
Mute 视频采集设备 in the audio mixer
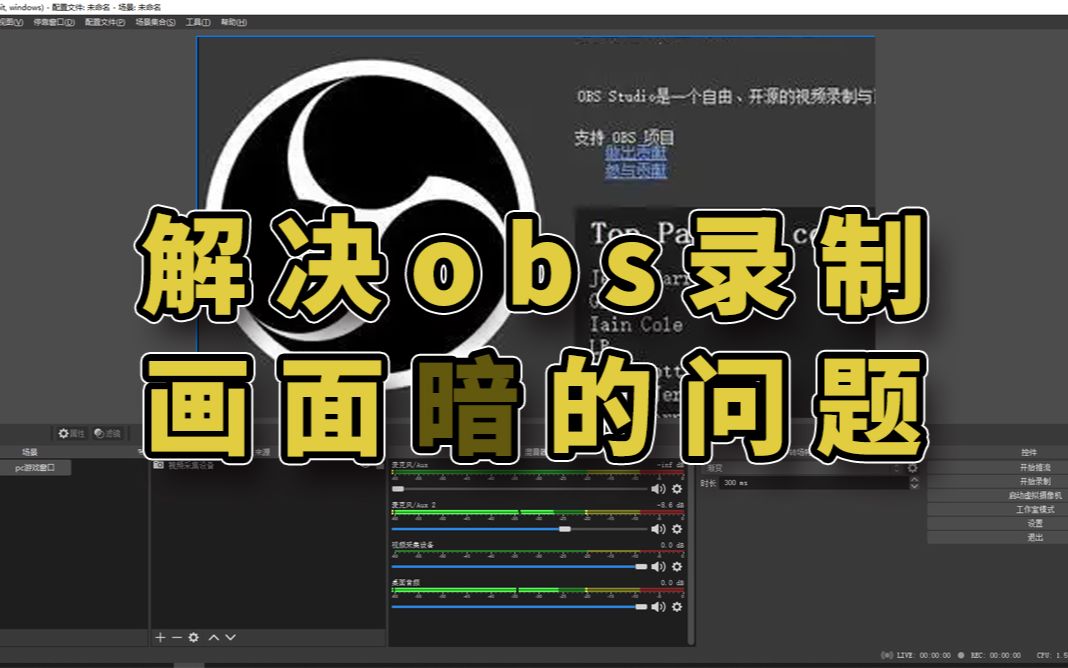[658, 566]
